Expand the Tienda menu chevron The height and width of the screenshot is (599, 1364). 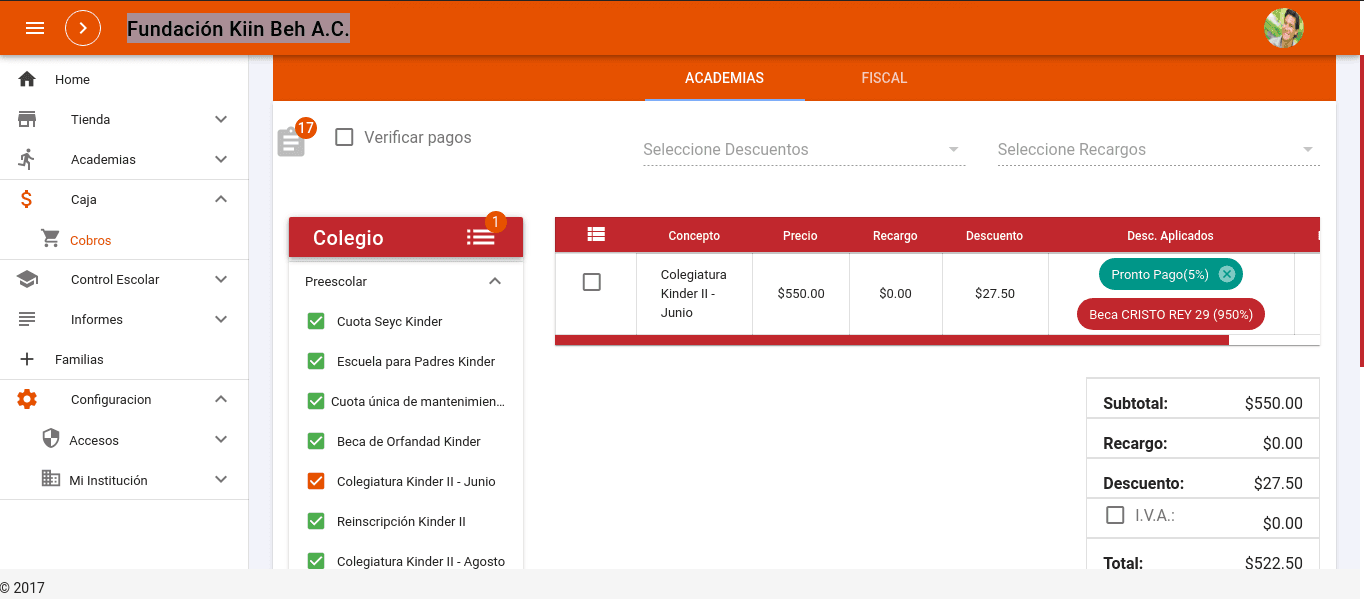tap(221, 119)
